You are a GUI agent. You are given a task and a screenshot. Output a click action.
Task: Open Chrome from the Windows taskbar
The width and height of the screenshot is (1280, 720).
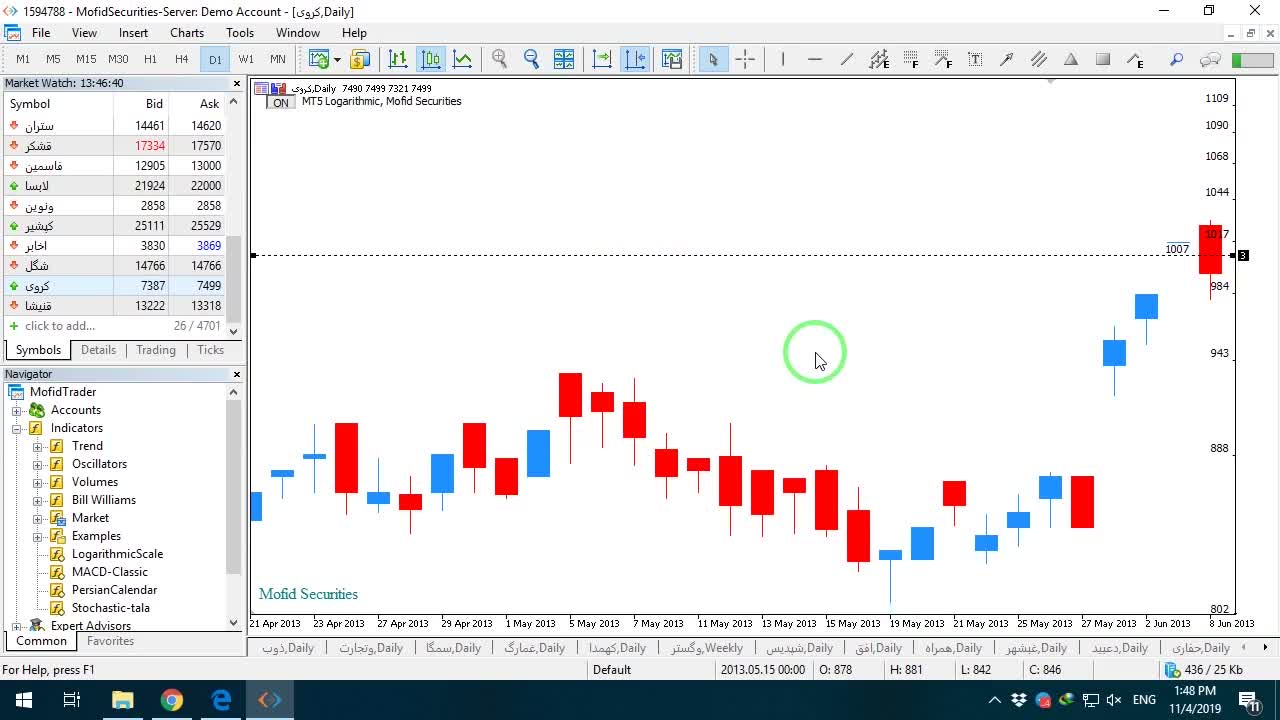tap(172, 700)
